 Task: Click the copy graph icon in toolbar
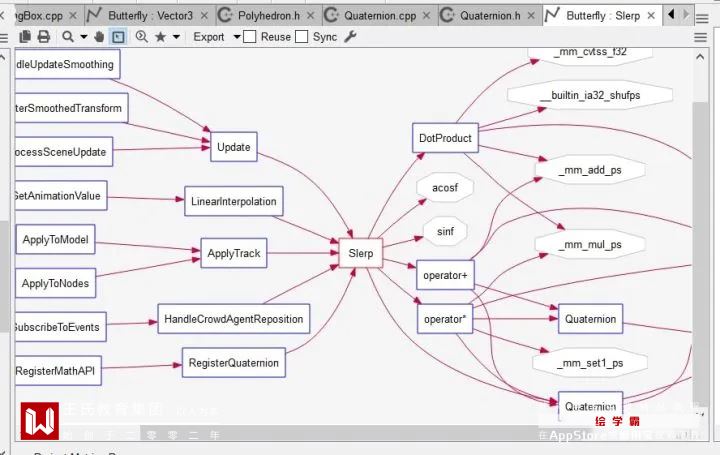(x=25, y=37)
